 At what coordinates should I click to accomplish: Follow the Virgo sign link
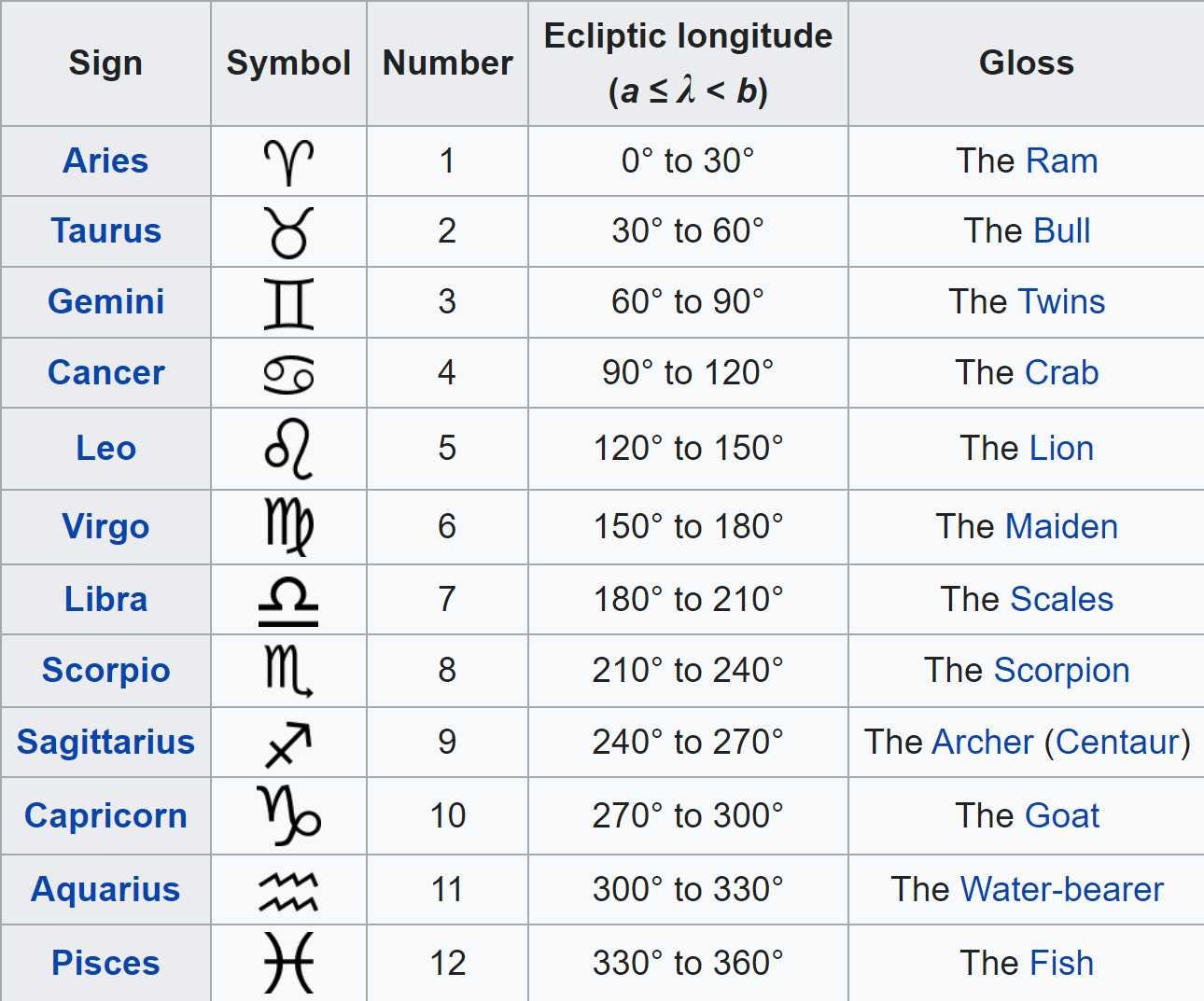click(x=105, y=526)
